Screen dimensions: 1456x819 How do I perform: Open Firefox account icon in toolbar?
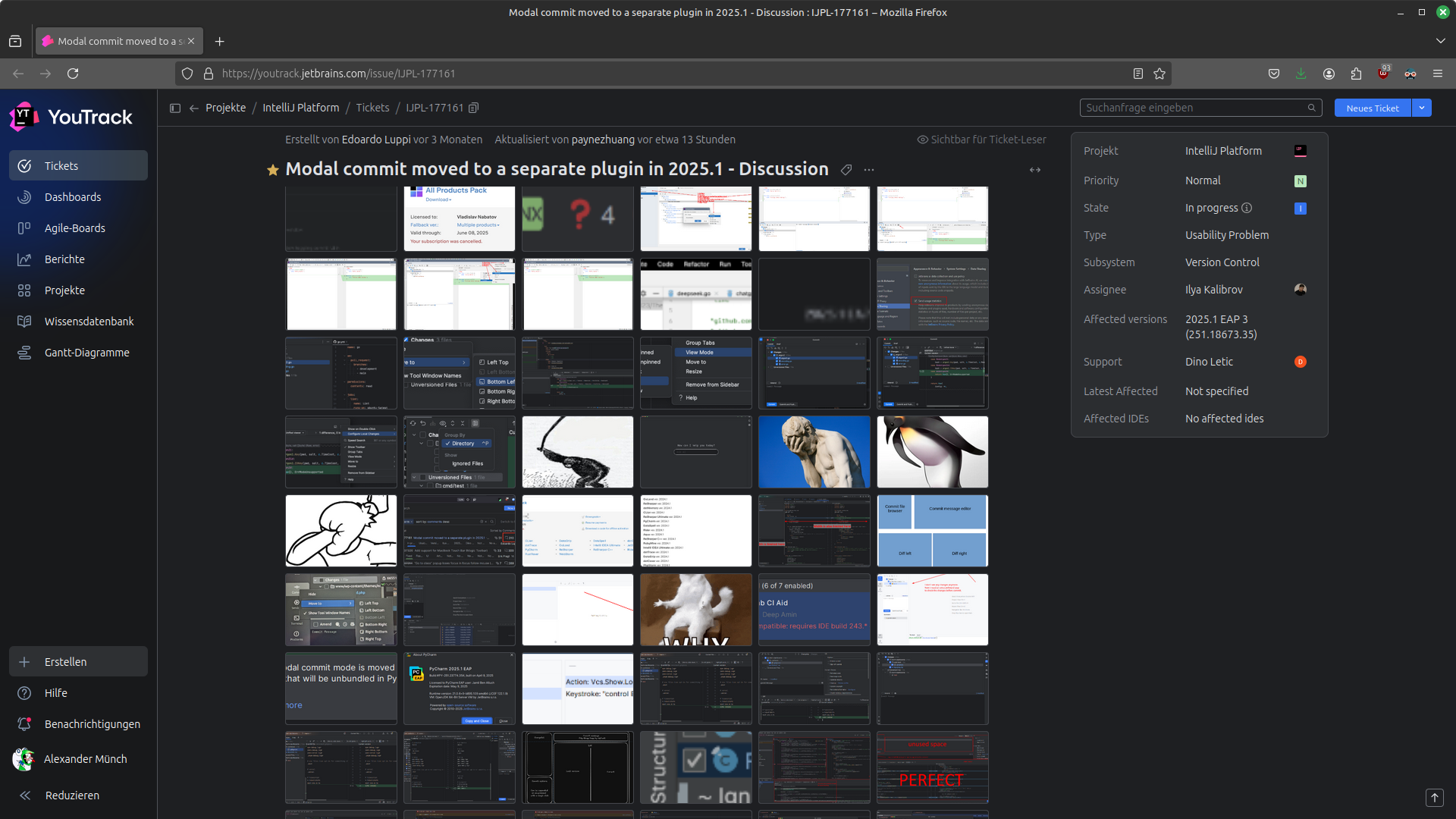(1329, 74)
